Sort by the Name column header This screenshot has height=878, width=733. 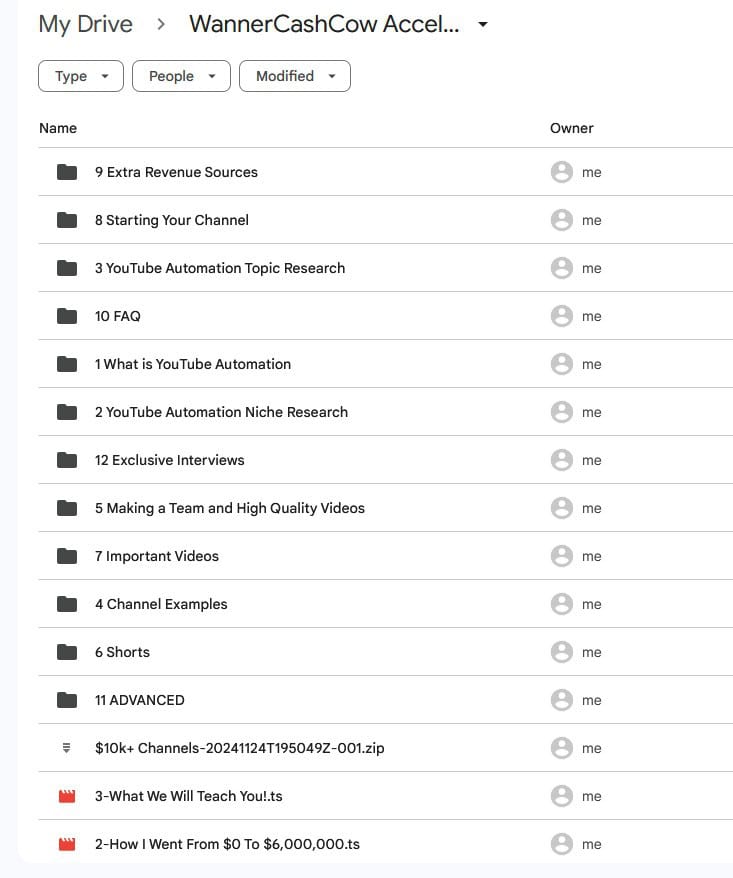58,128
